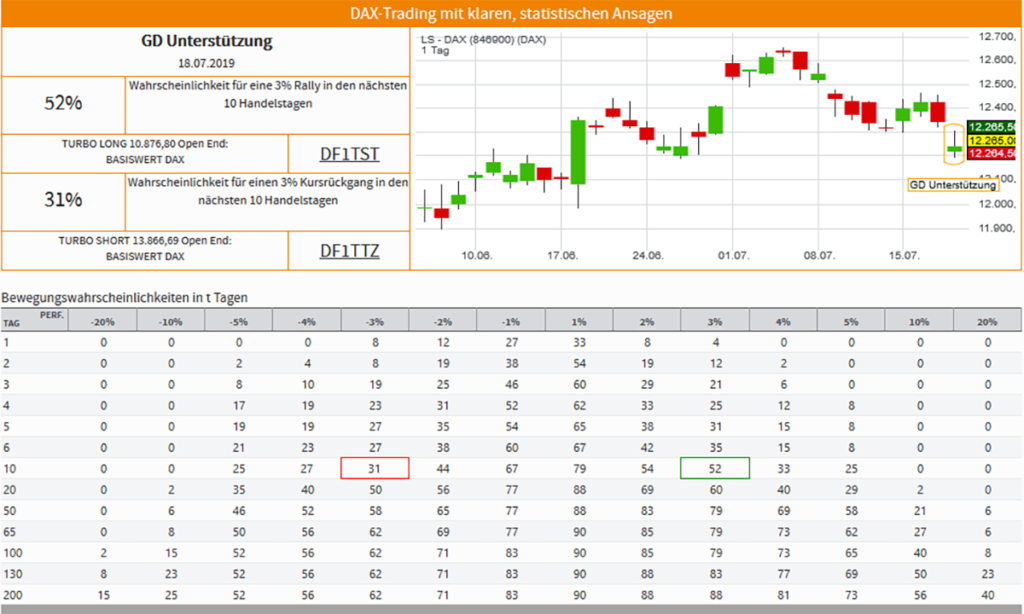Click the GD Unterstützung chart label
The image size is (1024, 614).
click(952, 185)
